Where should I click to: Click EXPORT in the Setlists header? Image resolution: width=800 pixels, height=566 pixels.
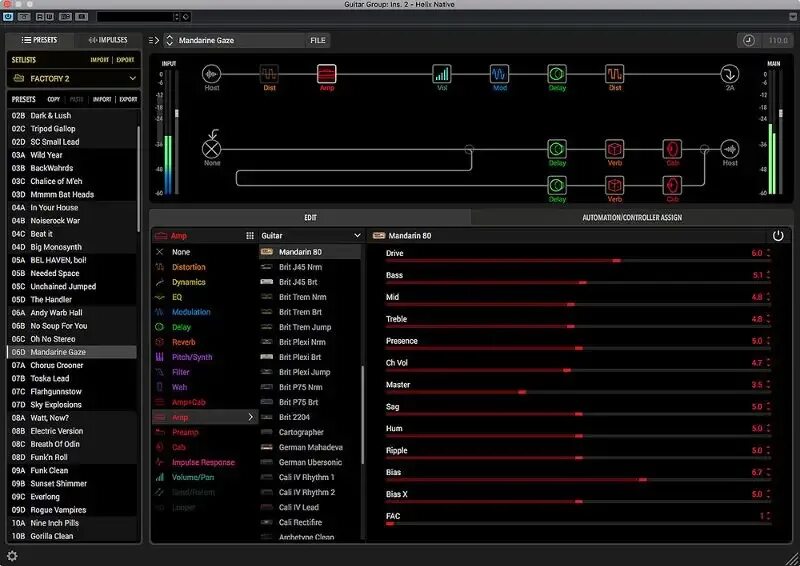click(x=125, y=60)
